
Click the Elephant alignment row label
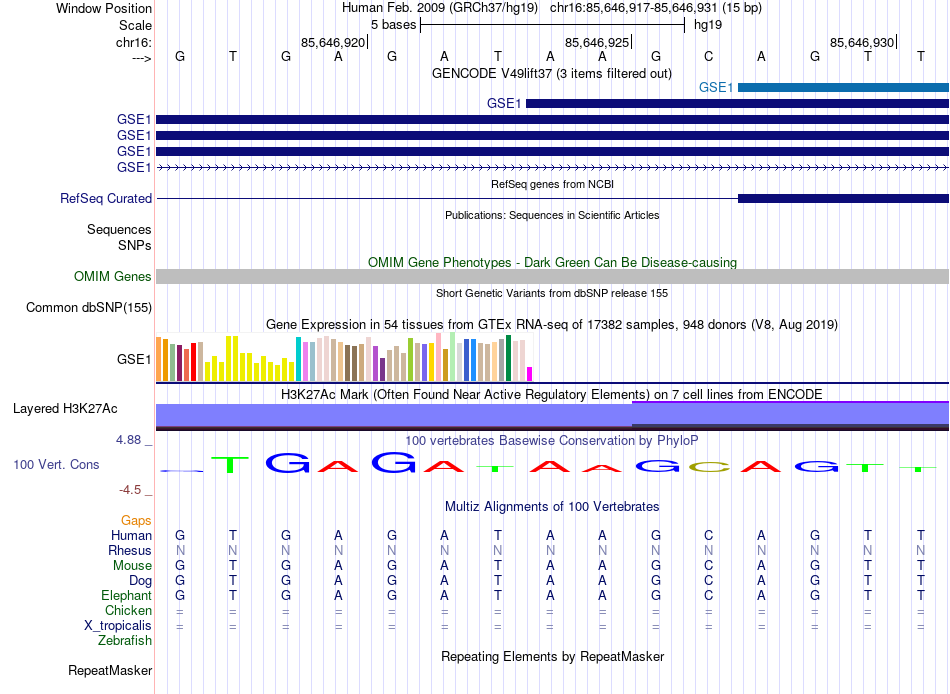coord(126,596)
